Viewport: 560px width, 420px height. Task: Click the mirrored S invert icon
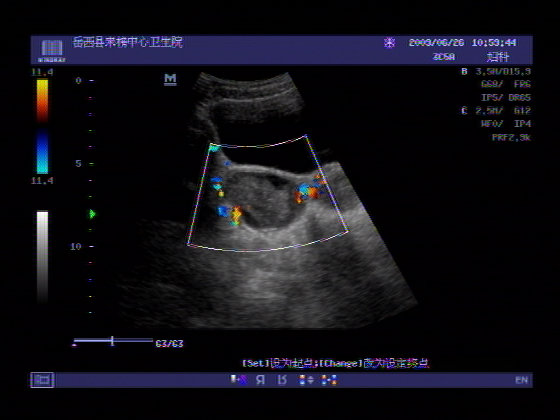[282, 380]
